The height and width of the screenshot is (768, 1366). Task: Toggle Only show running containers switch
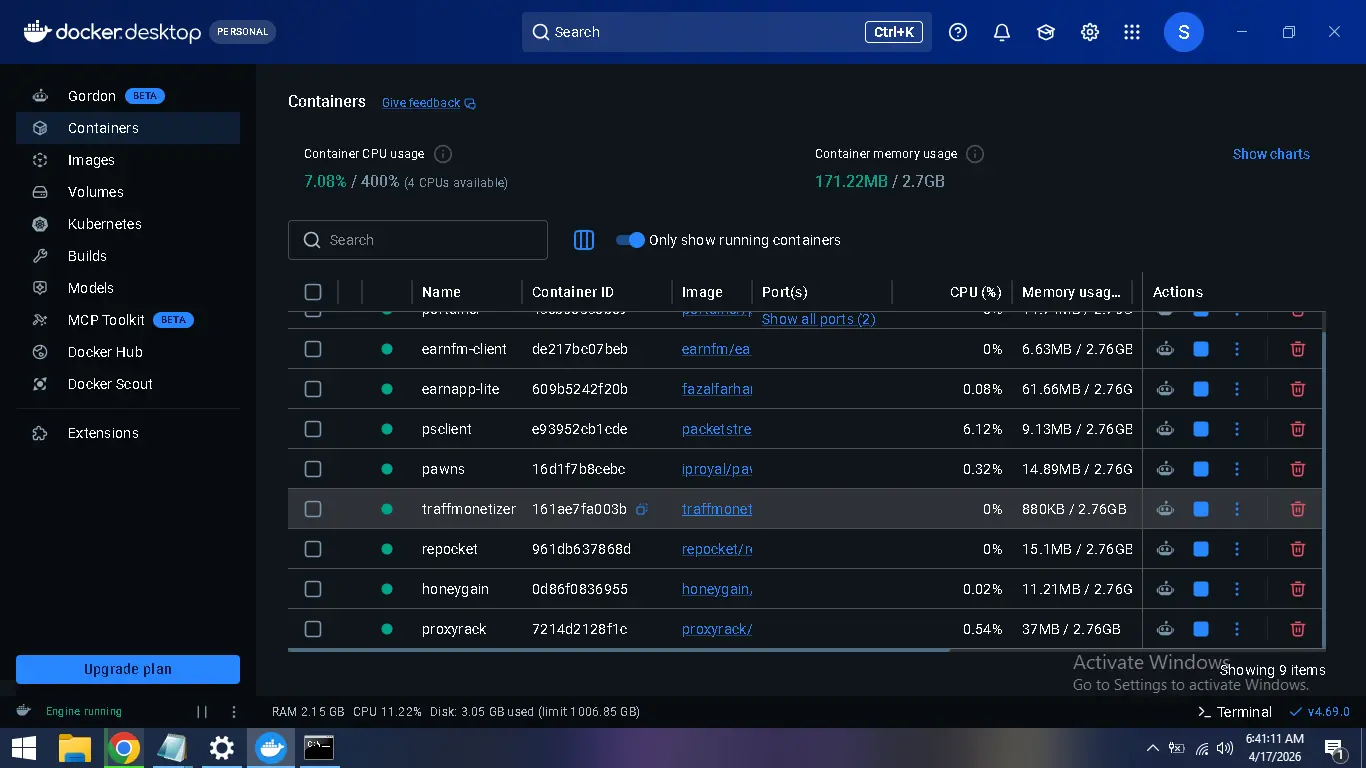630,240
